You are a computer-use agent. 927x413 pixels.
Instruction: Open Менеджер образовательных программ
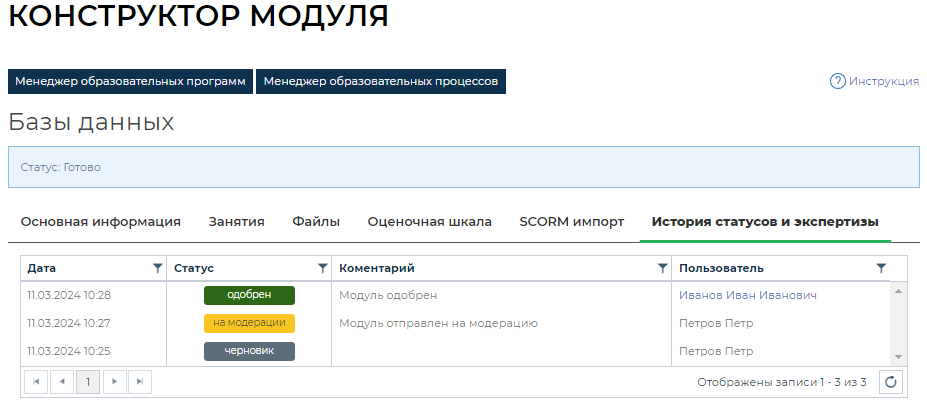[130, 81]
